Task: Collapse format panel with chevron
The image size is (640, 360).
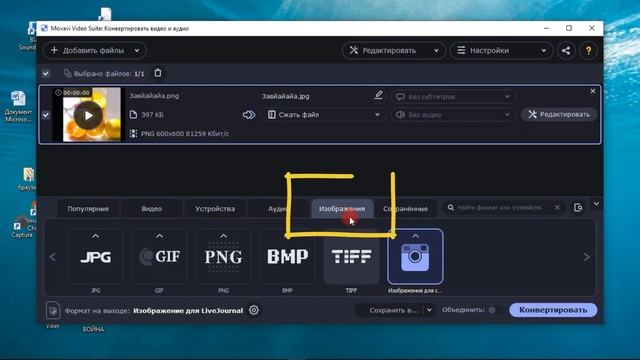Action: tap(596, 204)
